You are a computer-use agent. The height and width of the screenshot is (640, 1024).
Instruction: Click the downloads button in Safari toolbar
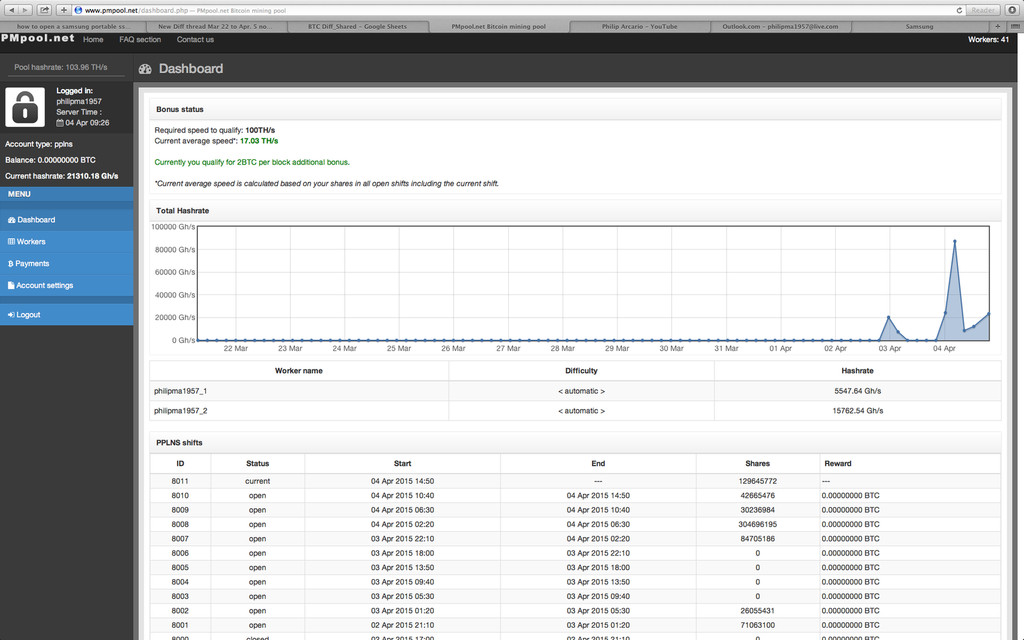click(x=1012, y=10)
